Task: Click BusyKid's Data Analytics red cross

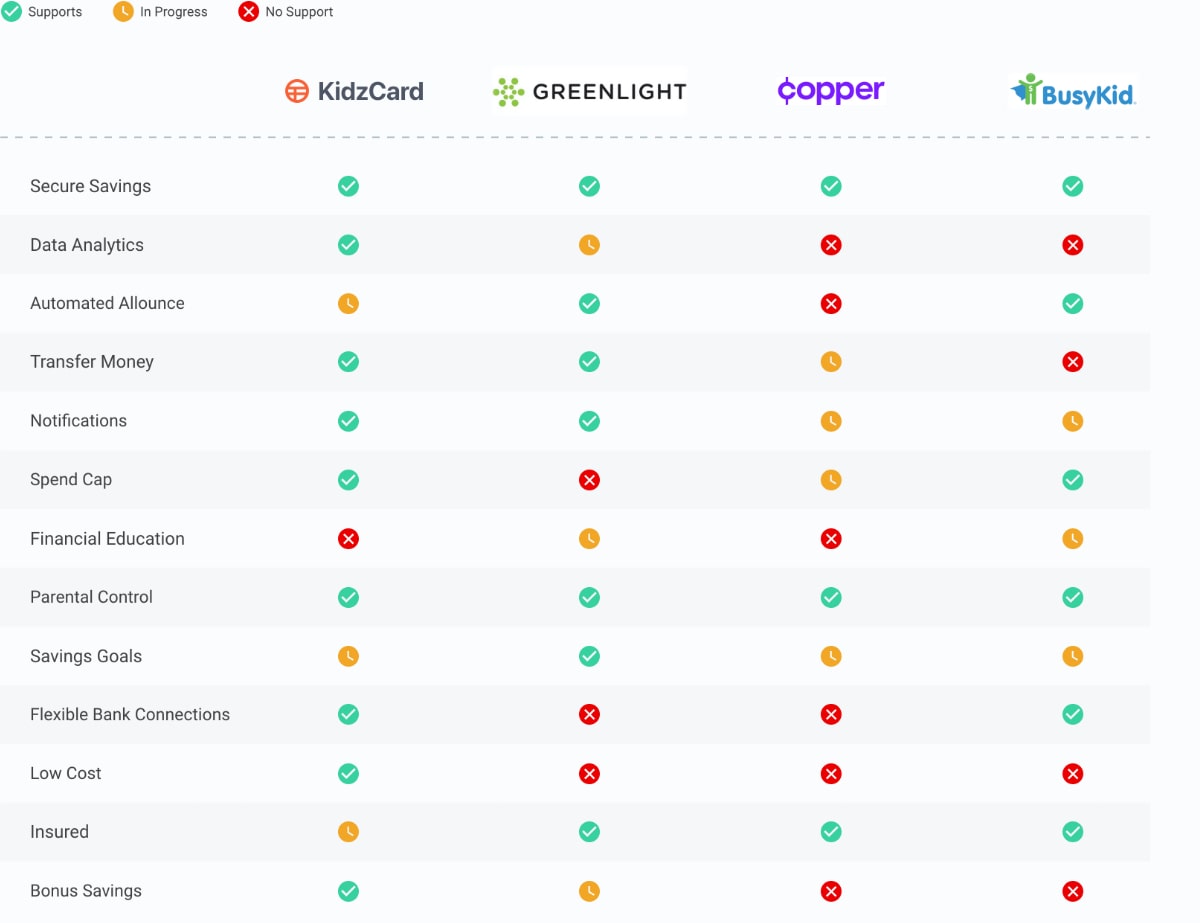Action: click(x=1073, y=245)
